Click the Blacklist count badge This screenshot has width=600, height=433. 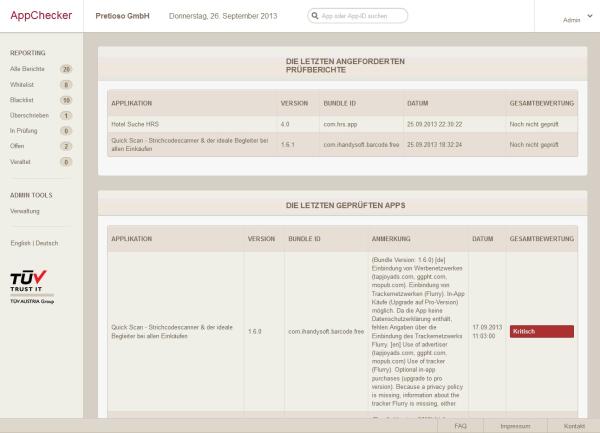coord(66,100)
